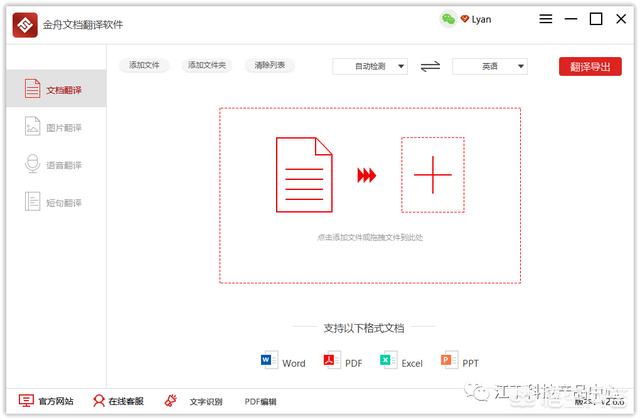Open the WeChat icon in title bar
The width and height of the screenshot is (640, 420).
(448, 19)
